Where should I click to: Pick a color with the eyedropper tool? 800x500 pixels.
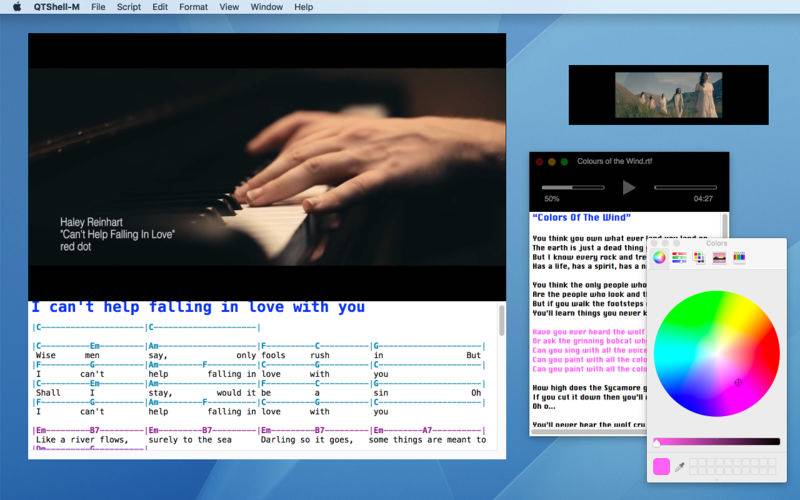[680, 467]
